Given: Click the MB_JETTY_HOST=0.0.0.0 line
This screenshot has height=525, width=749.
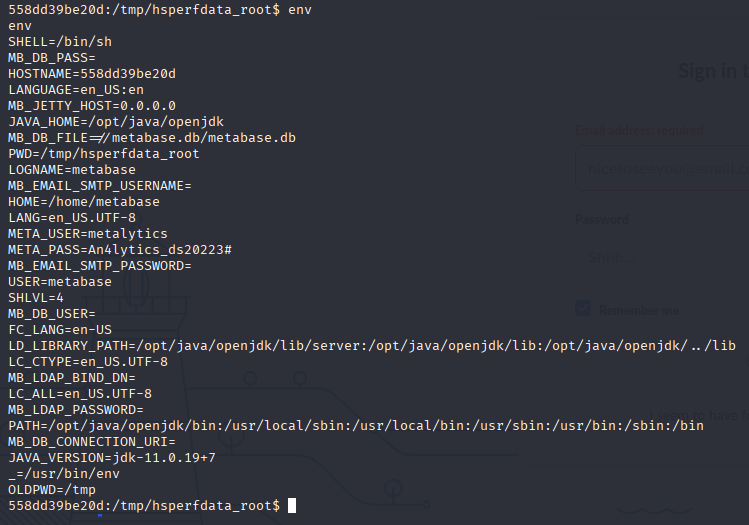Looking at the screenshot, I should (x=92, y=106).
